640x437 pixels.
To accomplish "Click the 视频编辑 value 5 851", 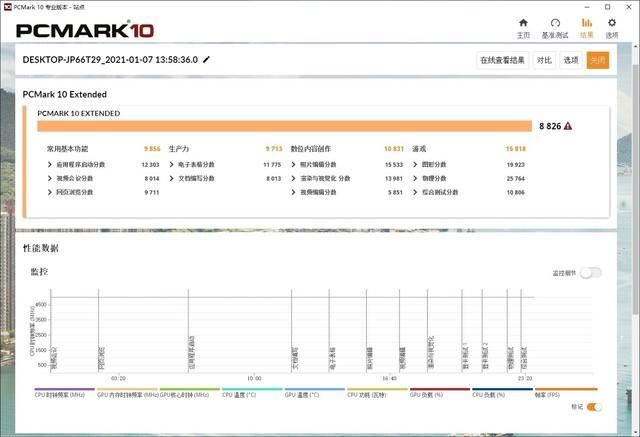I will [395, 192].
